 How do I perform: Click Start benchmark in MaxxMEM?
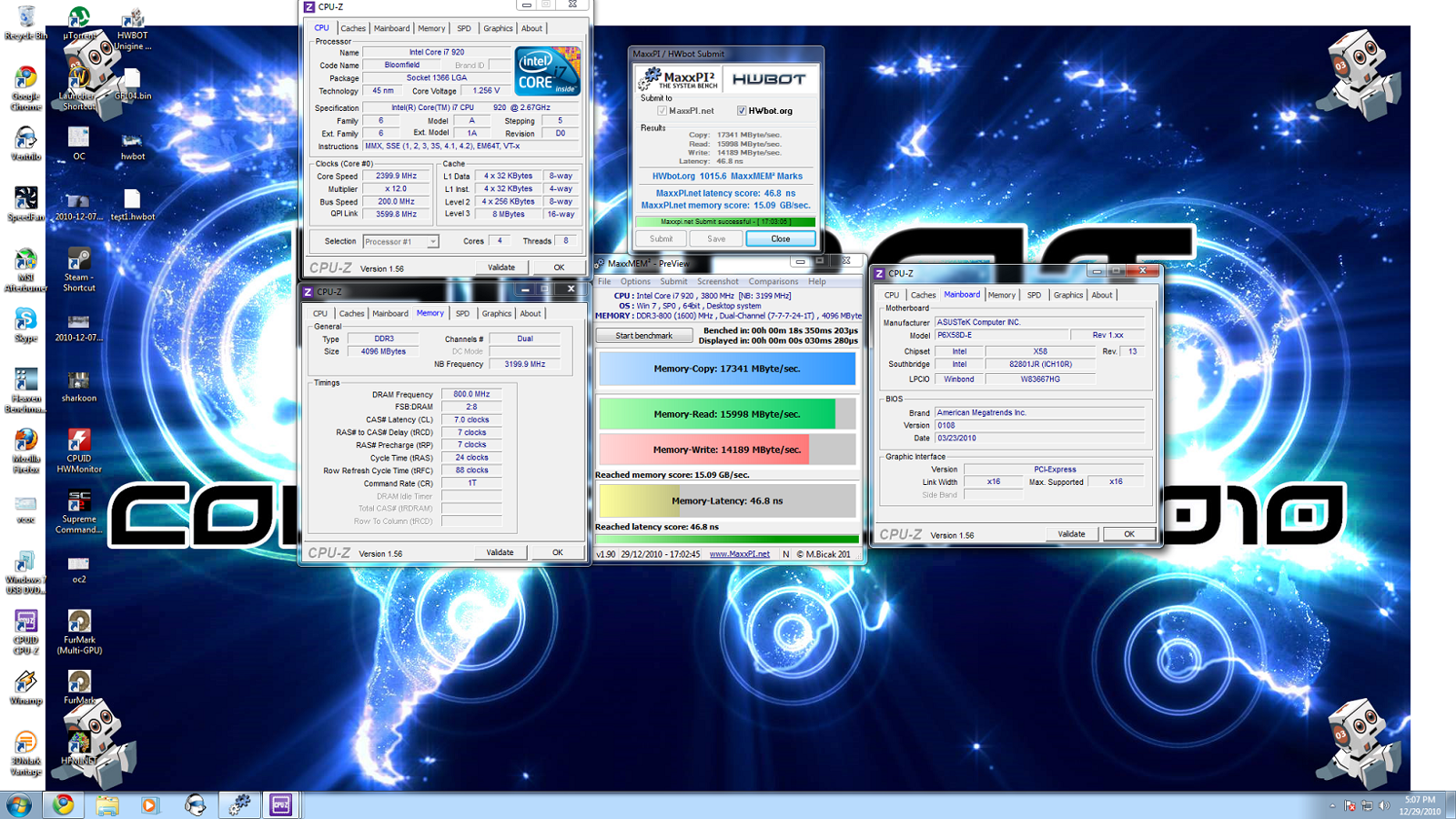tap(643, 336)
